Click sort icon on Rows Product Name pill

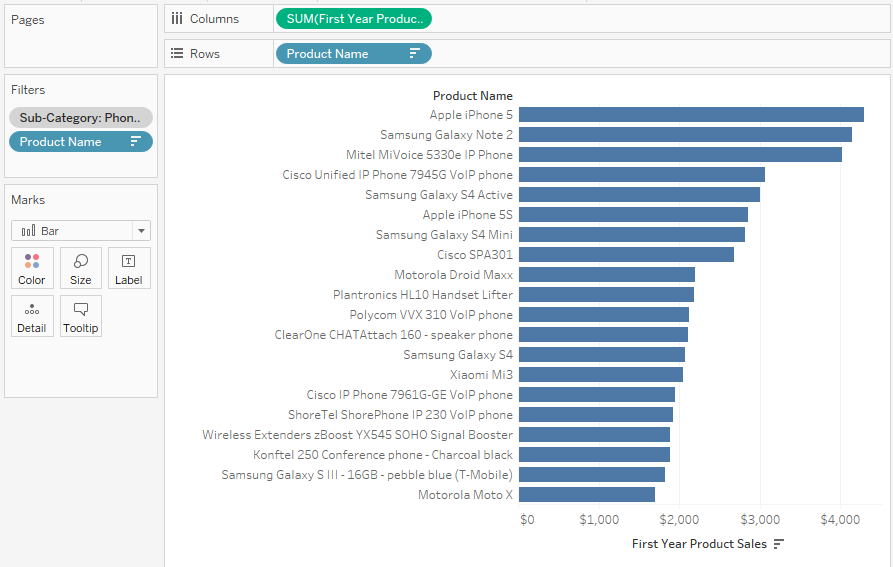point(414,54)
